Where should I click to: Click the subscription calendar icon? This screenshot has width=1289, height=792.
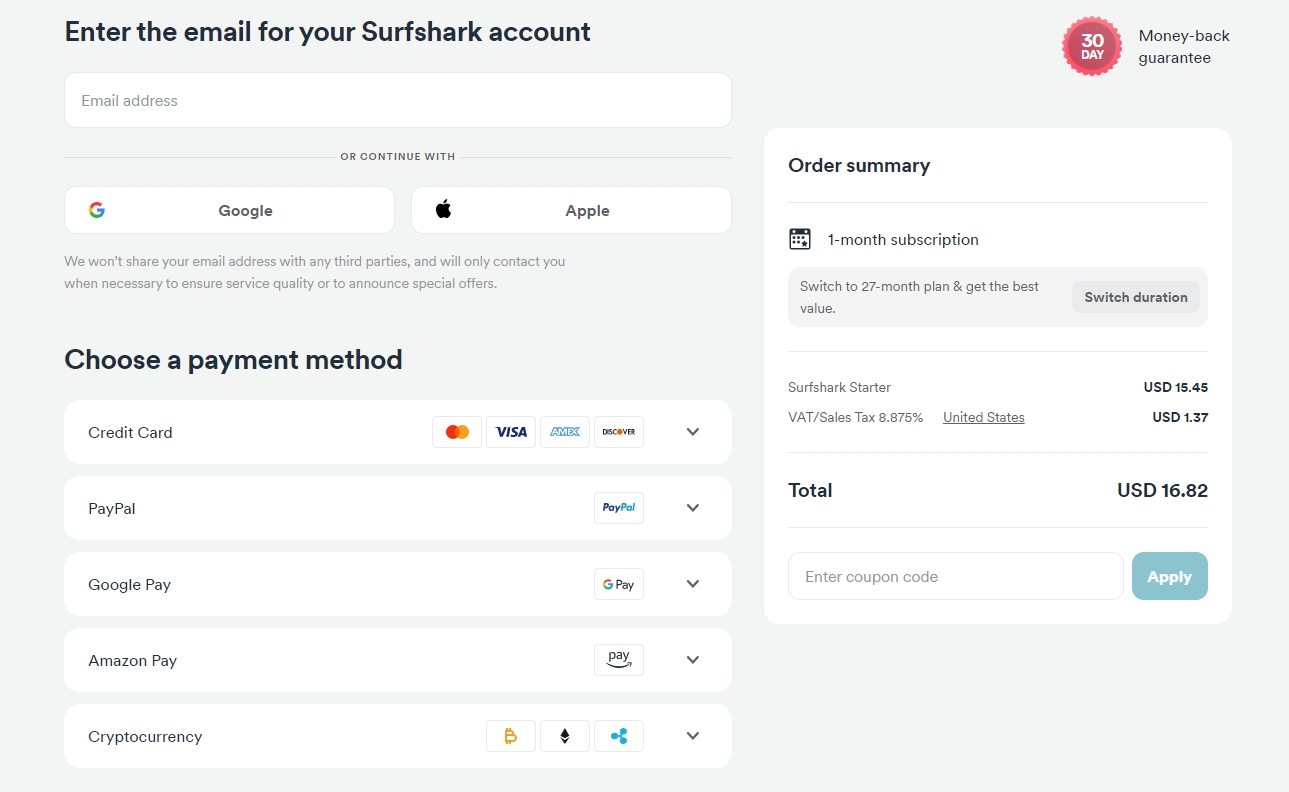tap(800, 239)
